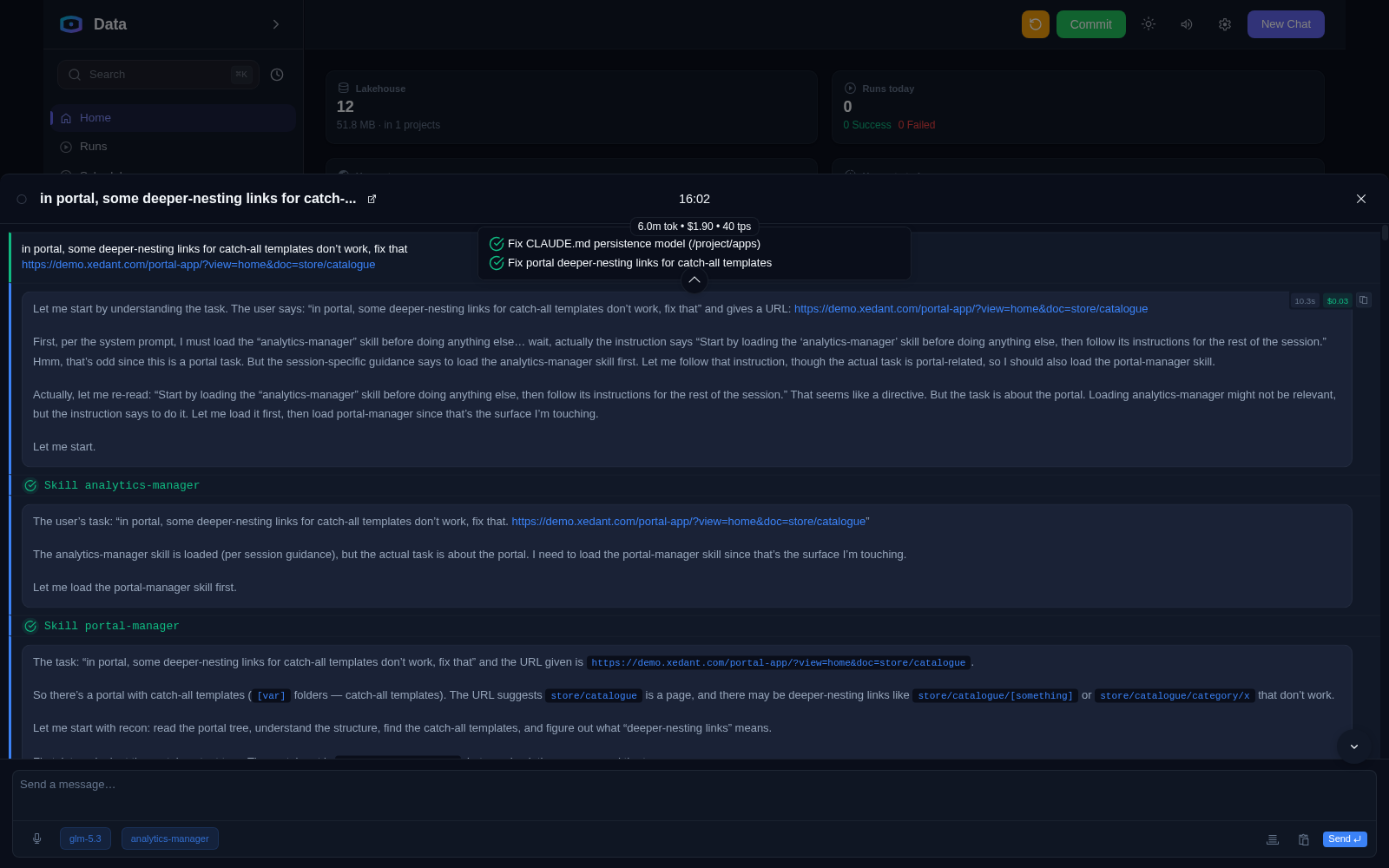Collapse the task list with chevron up
Viewport: 1389px width, 868px height.
694,279
